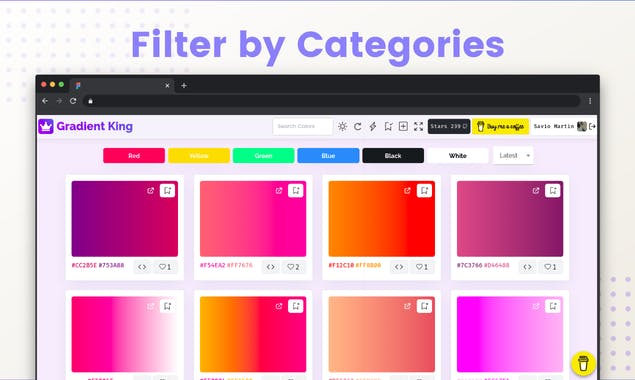Toggle fullscreen expand icon in header
This screenshot has width=635, height=380.
point(418,126)
